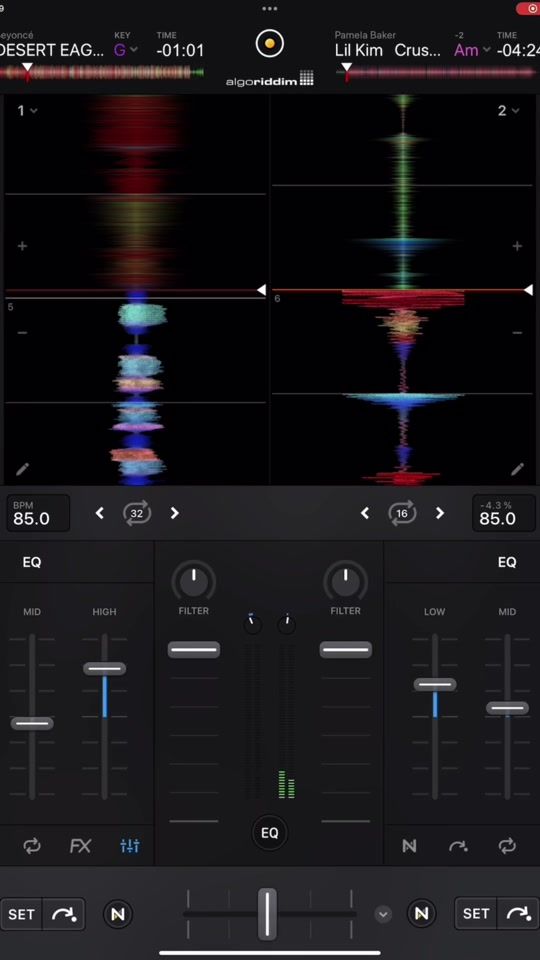This screenshot has height=960, width=540.
Task: Halve deck 2 loop length left arrow
Action: coord(365,513)
